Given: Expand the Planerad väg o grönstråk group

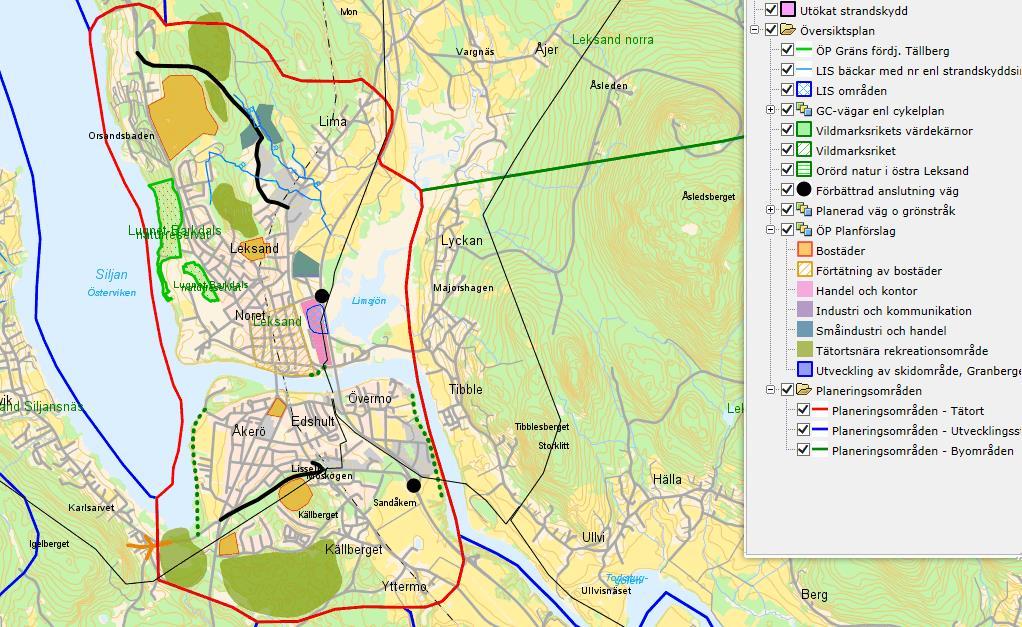Looking at the screenshot, I should (771, 210).
